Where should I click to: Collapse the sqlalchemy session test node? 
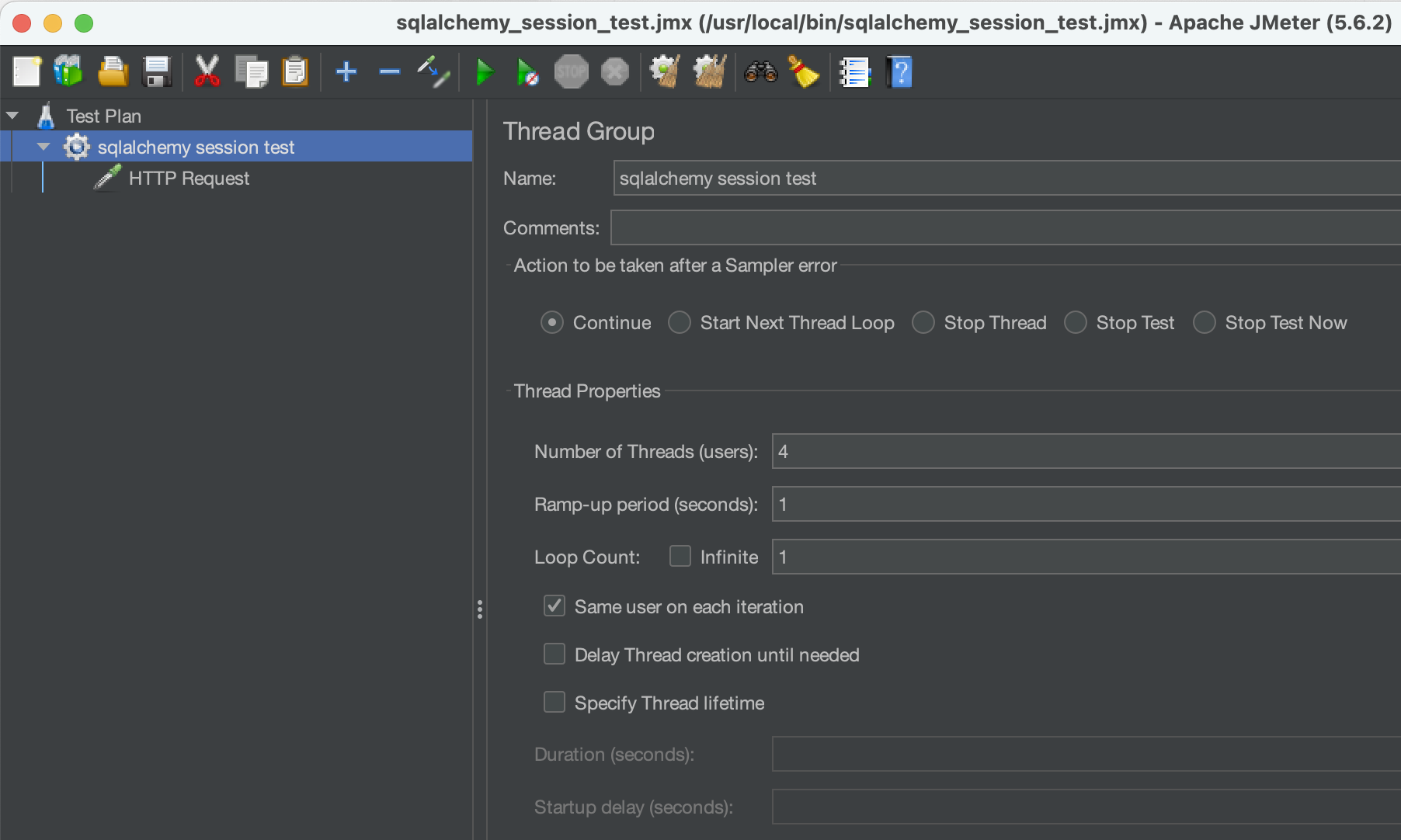43,147
